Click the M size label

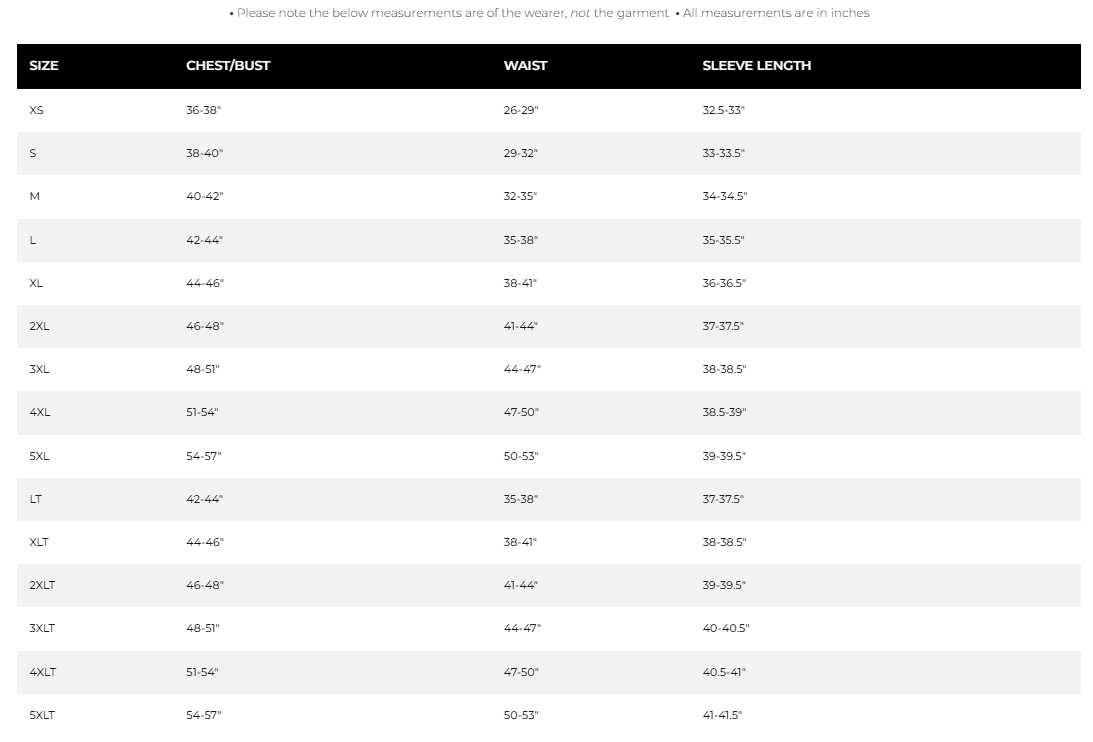point(35,196)
